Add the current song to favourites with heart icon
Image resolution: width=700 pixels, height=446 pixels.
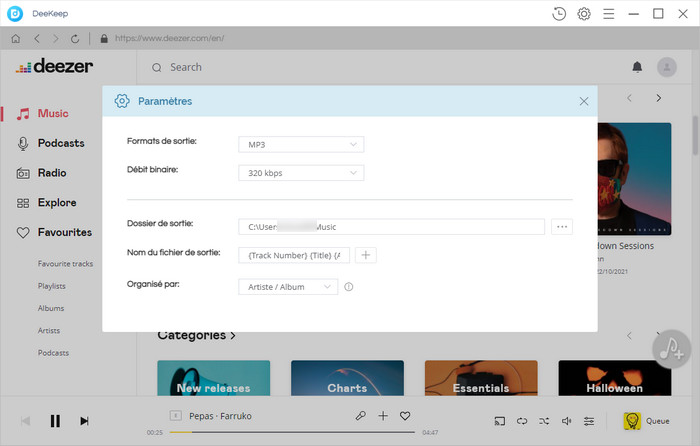click(405, 415)
